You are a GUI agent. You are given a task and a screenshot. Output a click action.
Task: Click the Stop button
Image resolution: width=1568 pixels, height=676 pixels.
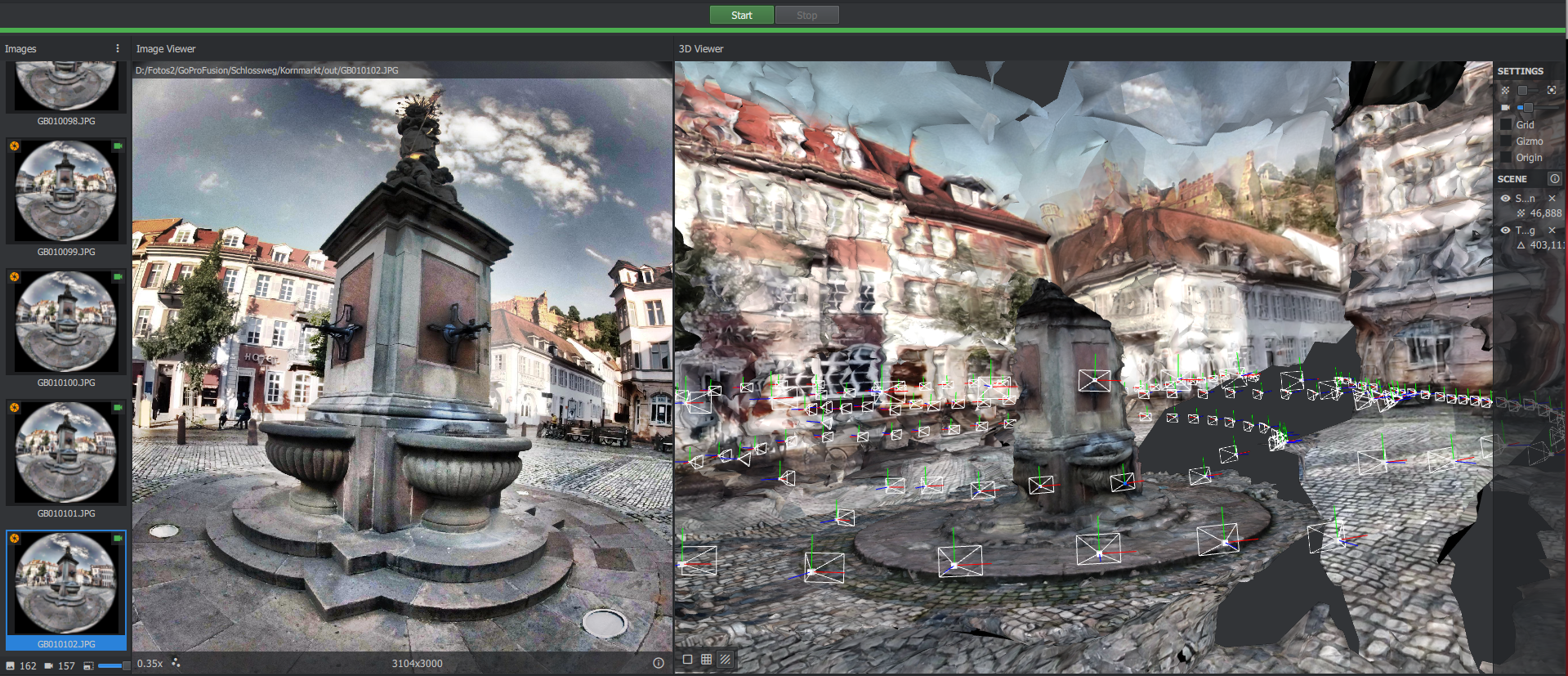(x=806, y=15)
